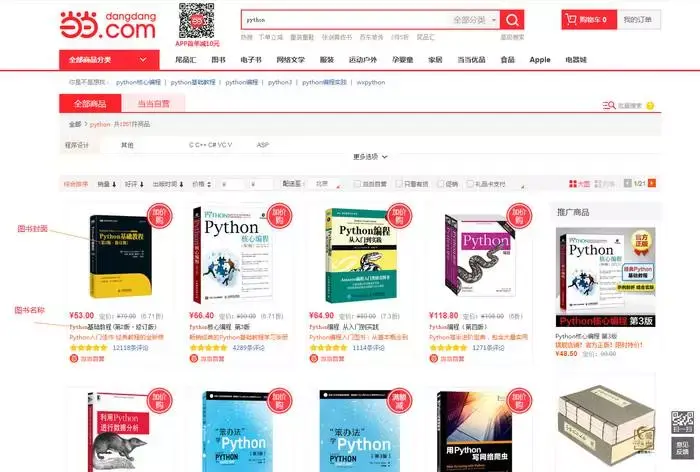Click the red search magnifier button
Screen dimensions: 700x472
(x=512, y=20)
